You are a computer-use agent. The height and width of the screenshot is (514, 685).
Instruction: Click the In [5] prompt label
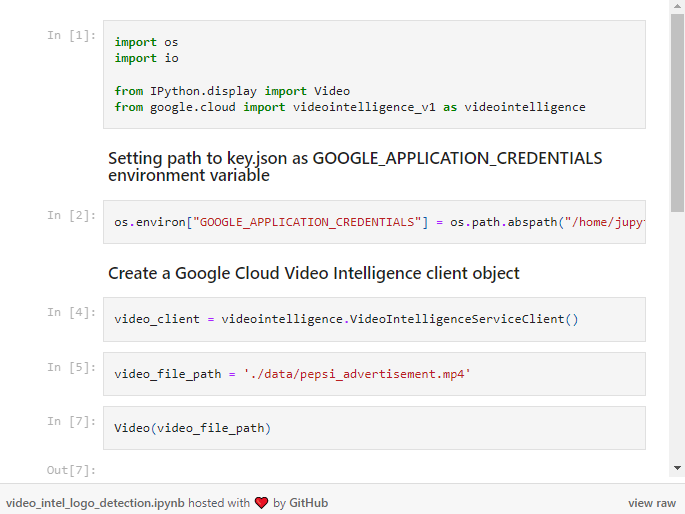[x=71, y=367]
